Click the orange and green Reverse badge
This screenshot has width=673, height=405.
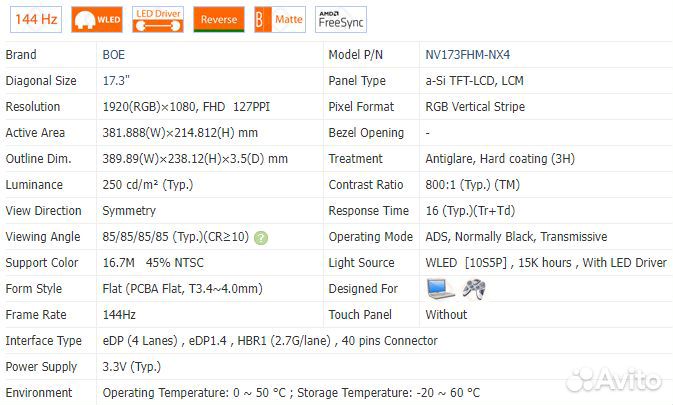pyautogui.click(x=218, y=19)
